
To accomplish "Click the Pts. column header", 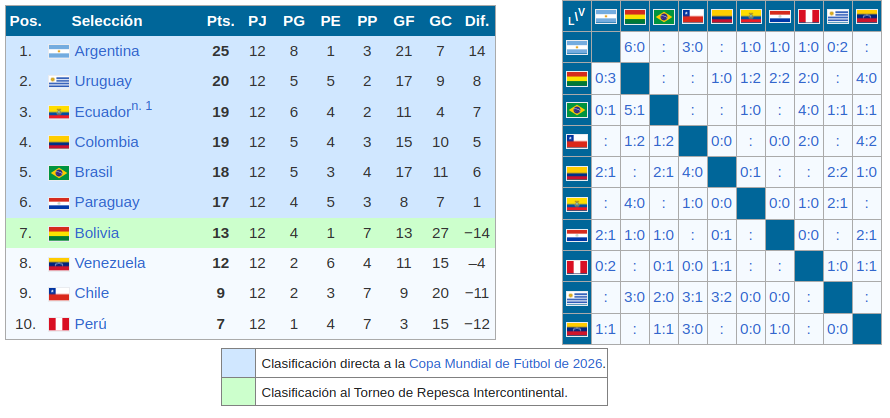I will [x=221, y=21].
